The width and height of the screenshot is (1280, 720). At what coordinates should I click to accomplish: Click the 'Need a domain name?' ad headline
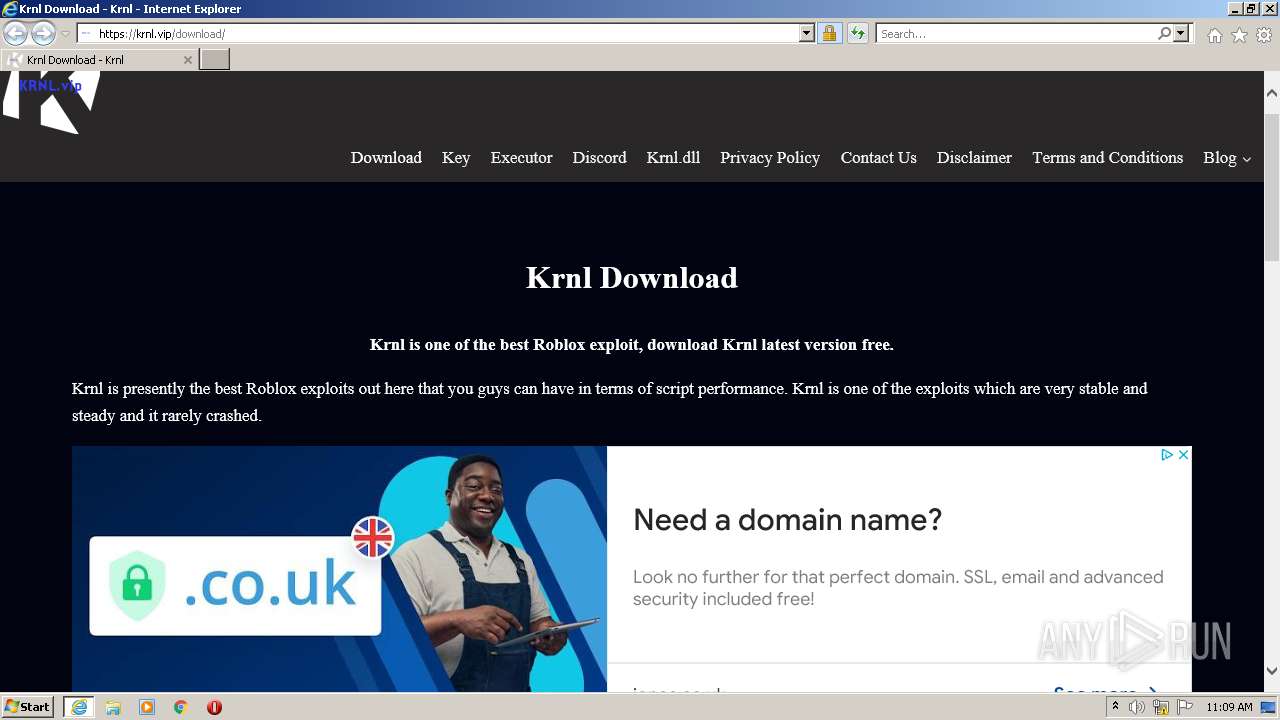[x=788, y=519]
